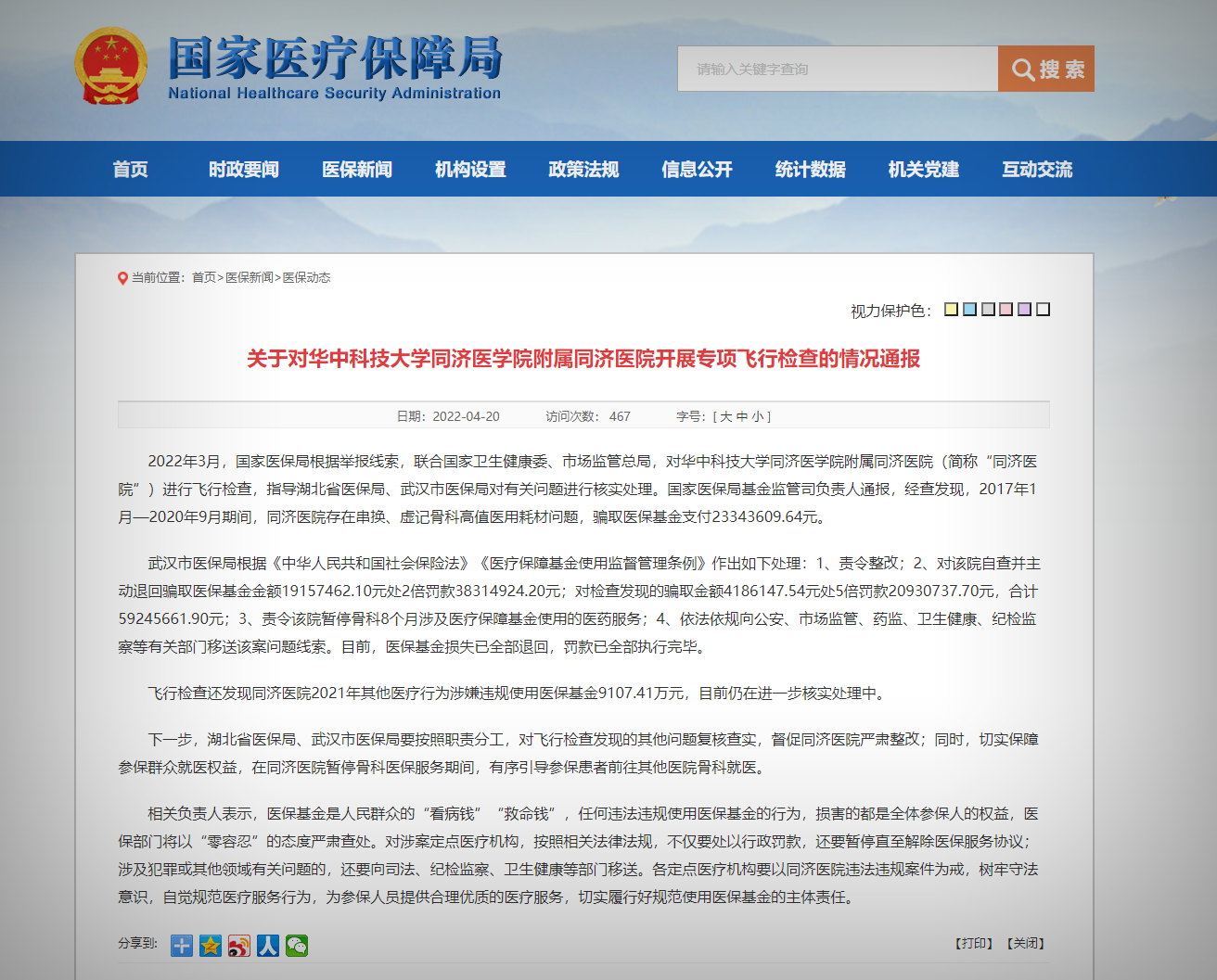Open the 统计数据 navigation menu

pyautogui.click(x=811, y=169)
